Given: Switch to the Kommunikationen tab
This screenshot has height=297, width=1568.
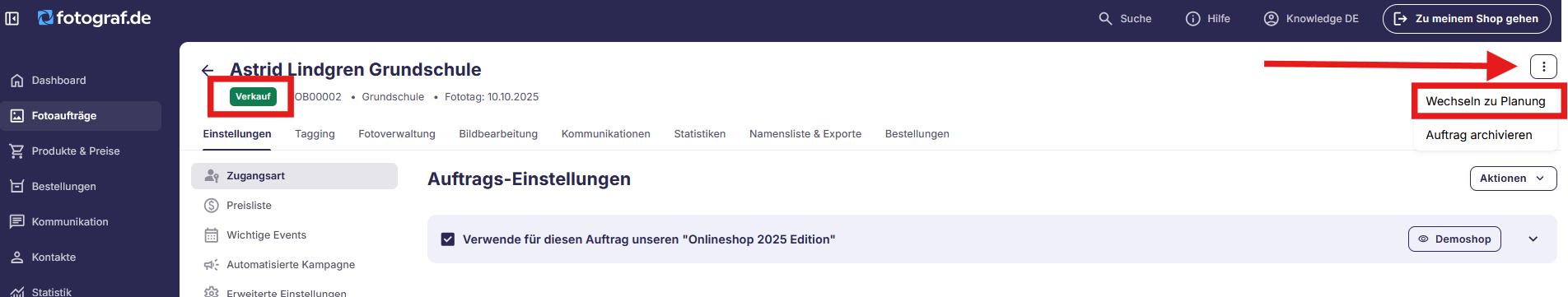Looking at the screenshot, I should point(605,134).
